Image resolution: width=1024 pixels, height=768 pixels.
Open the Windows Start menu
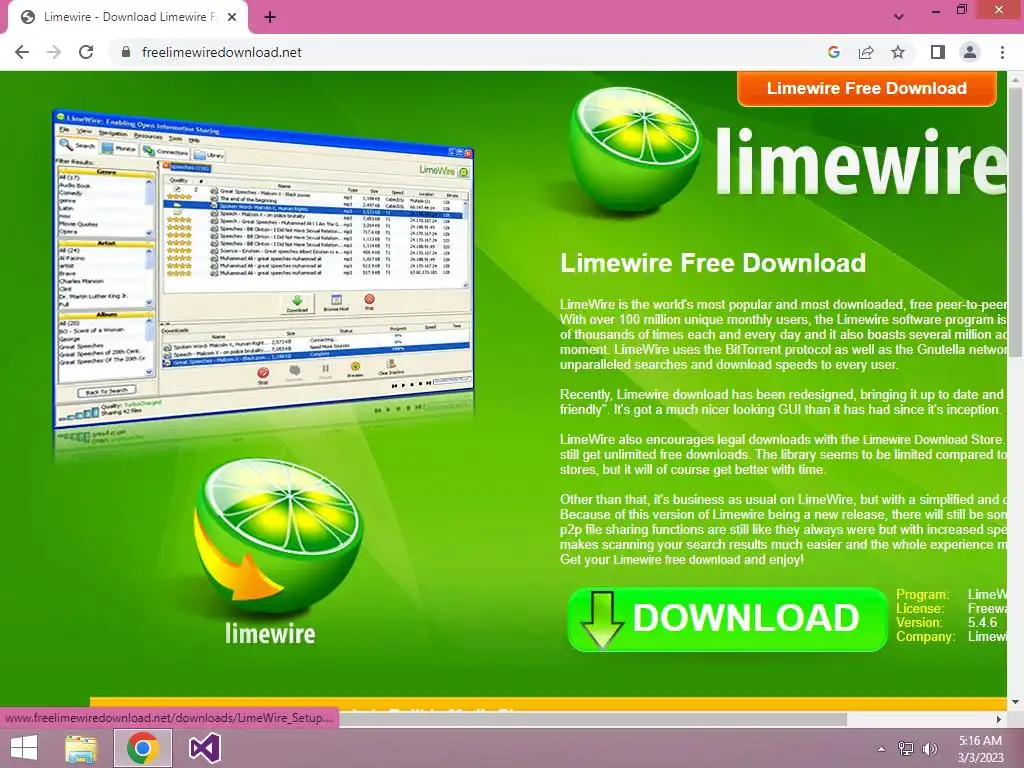click(x=24, y=748)
